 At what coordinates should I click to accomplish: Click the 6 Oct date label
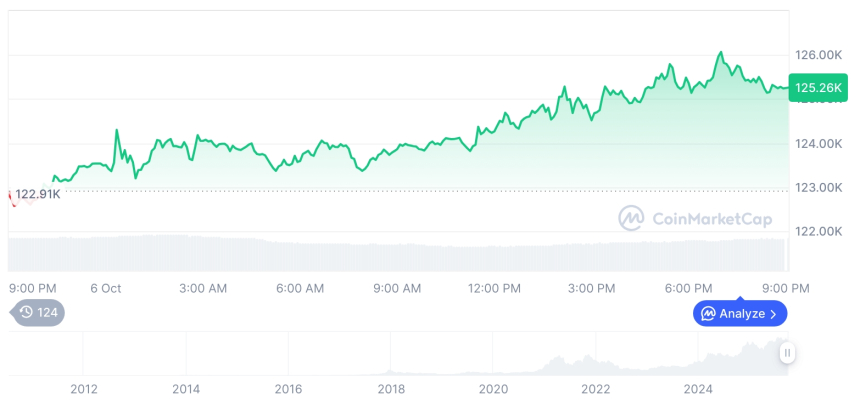coord(105,289)
